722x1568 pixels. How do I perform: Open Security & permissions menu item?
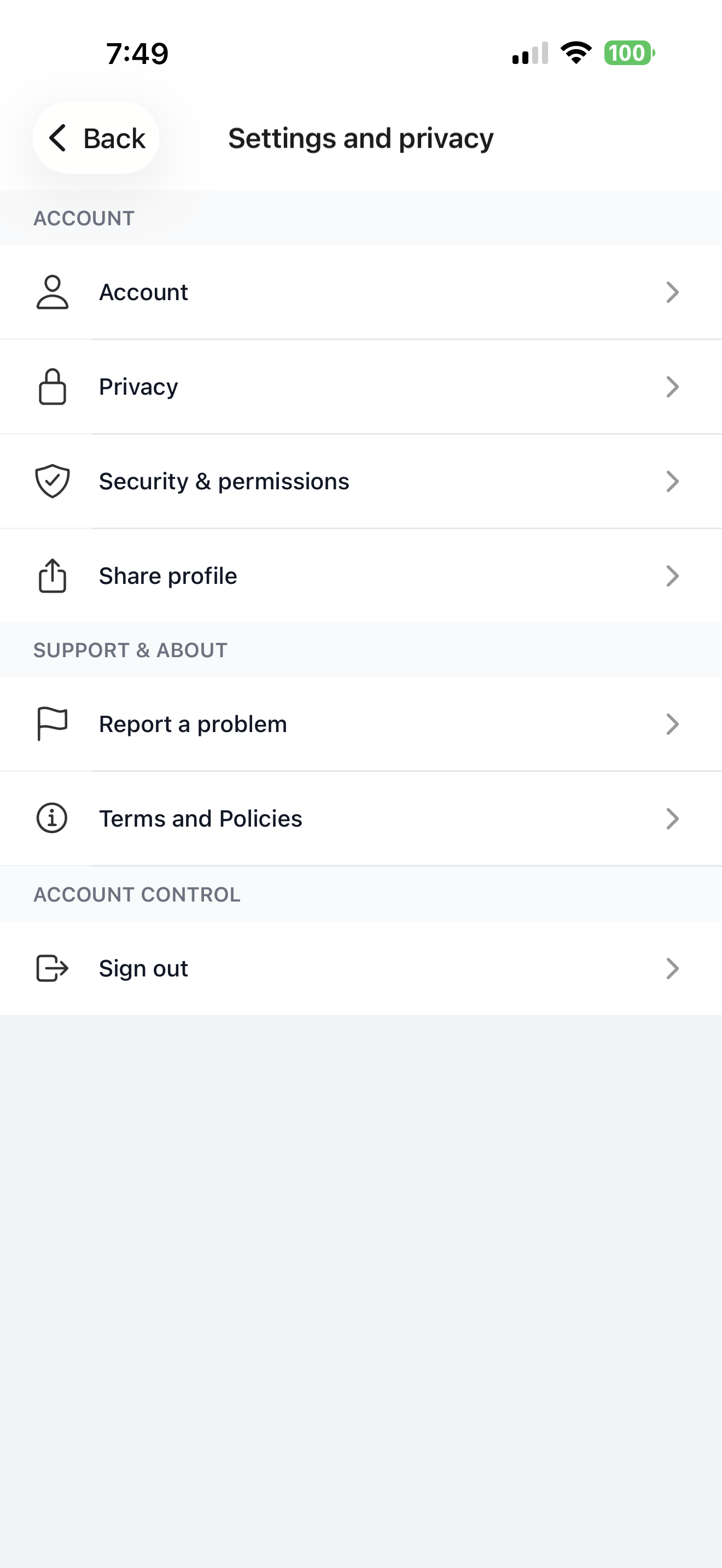(x=224, y=481)
